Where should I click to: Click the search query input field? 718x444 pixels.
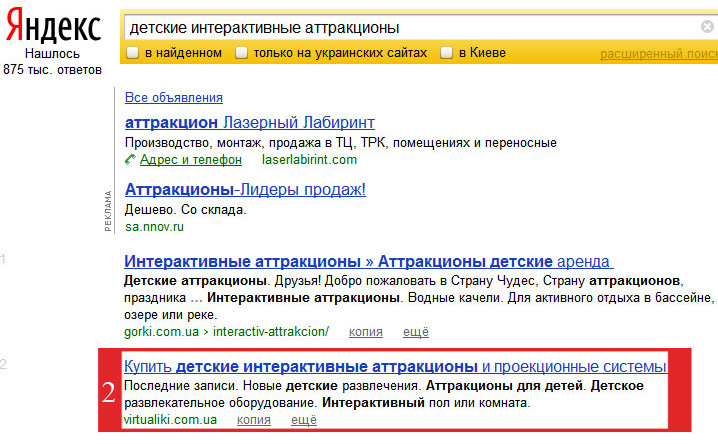[410, 27]
